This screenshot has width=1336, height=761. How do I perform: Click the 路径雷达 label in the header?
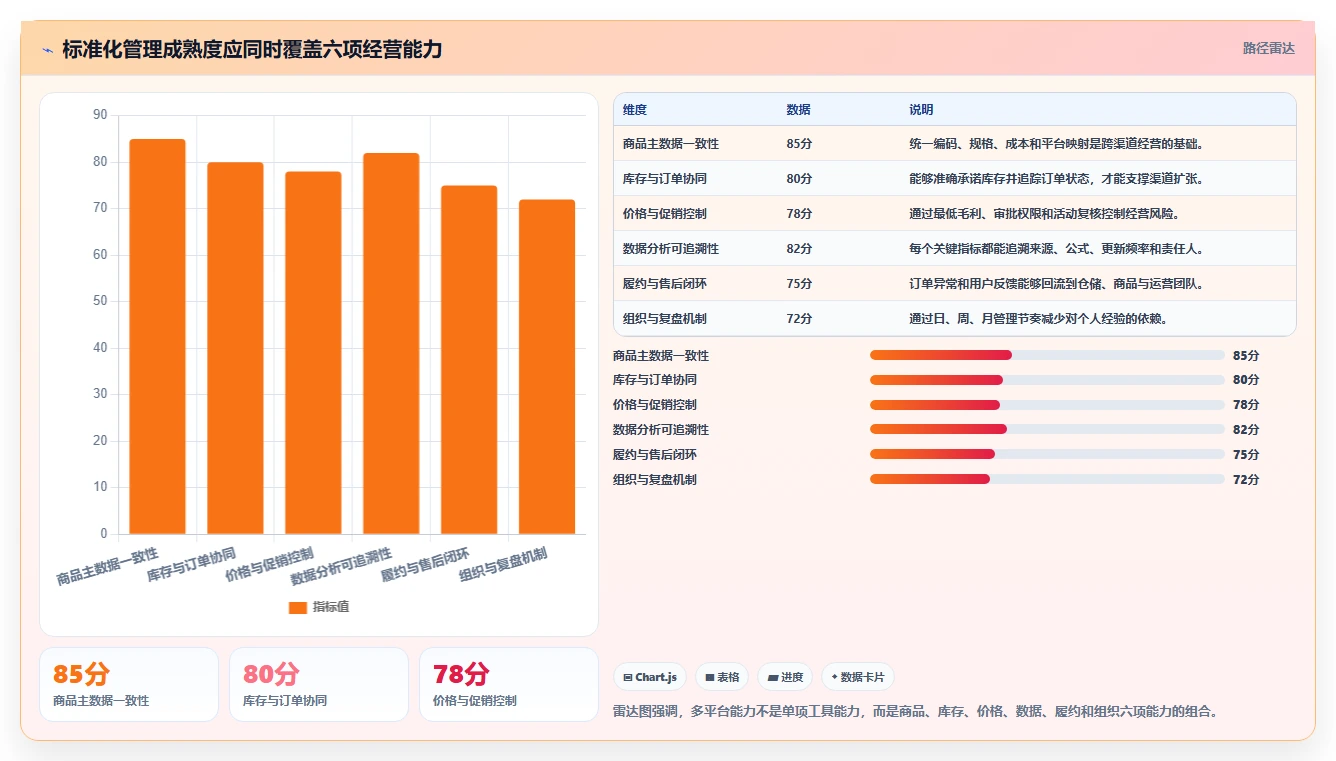1268,48
